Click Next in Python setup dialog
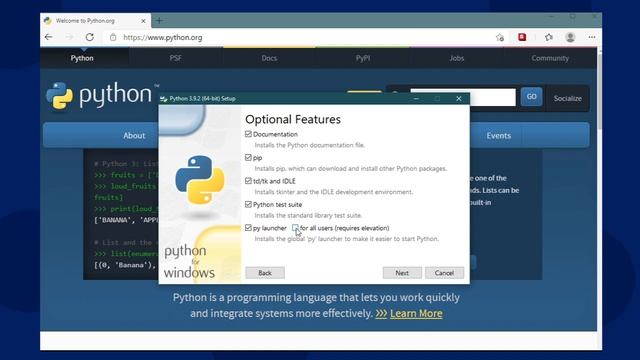Screen dimensions: 640x360 pyautogui.click(x=402, y=273)
